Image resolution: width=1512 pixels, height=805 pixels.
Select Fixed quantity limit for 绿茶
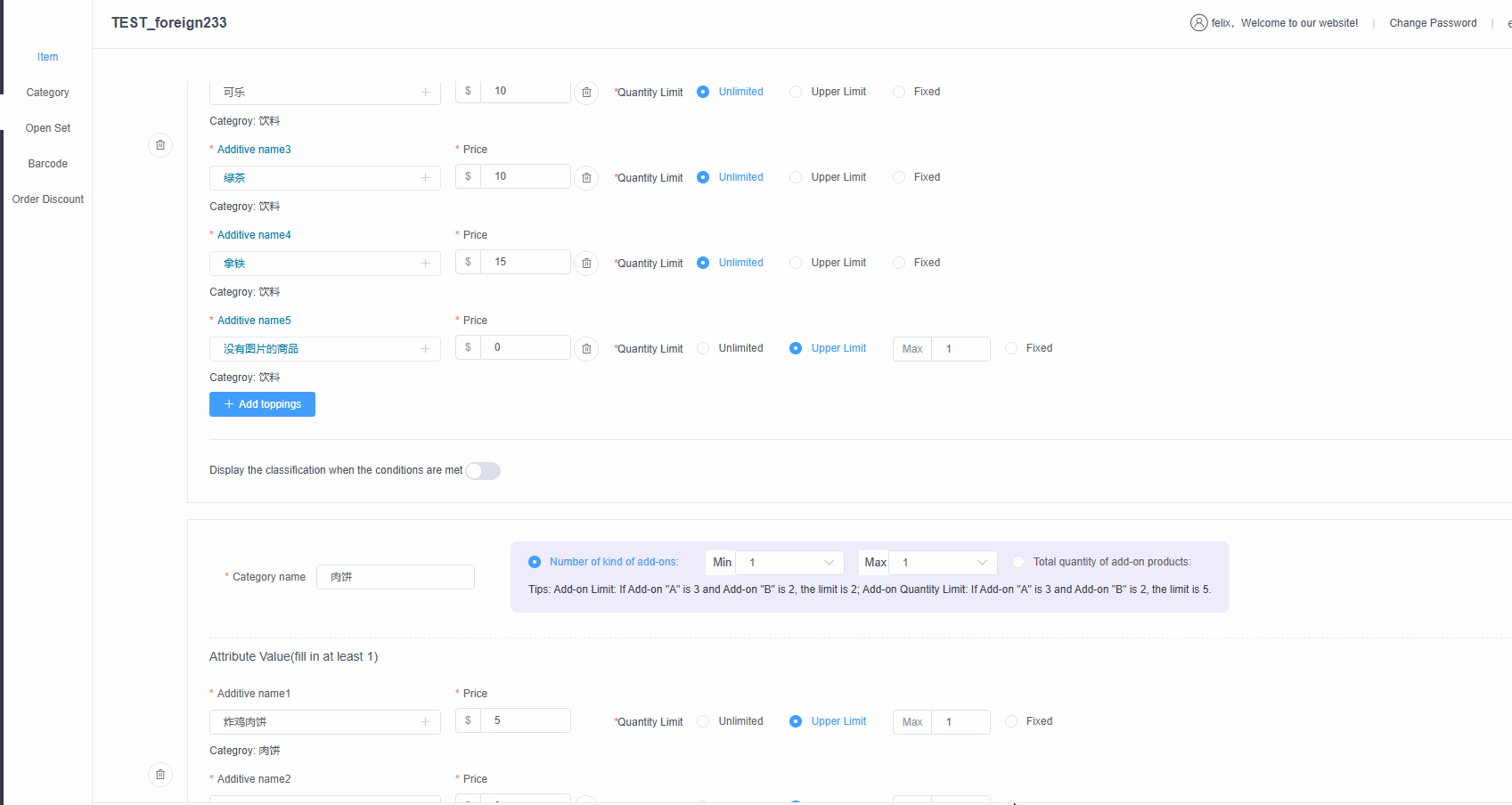point(899,177)
